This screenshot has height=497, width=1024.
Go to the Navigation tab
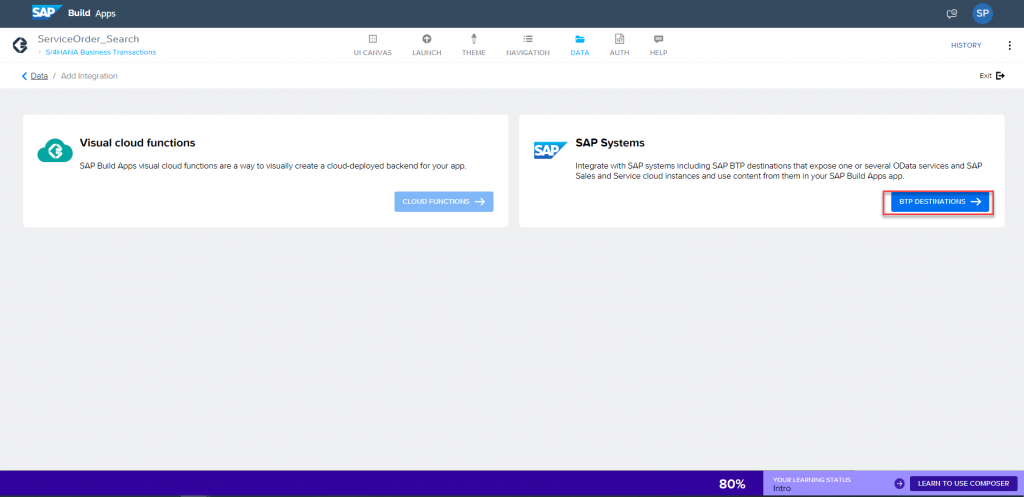[x=528, y=45]
